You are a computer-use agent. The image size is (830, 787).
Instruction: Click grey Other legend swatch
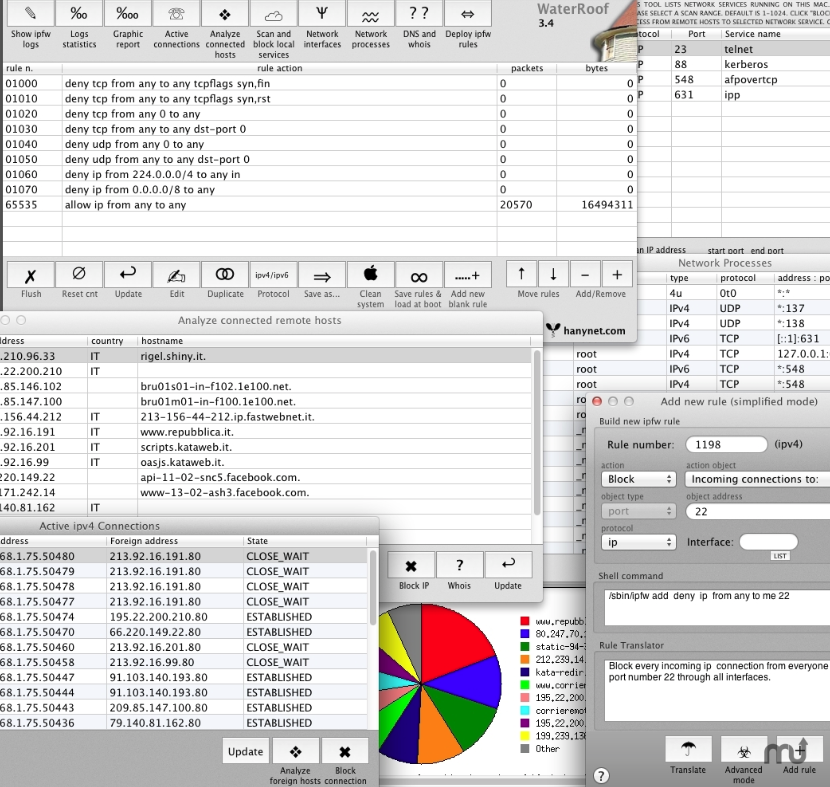[x=525, y=748]
